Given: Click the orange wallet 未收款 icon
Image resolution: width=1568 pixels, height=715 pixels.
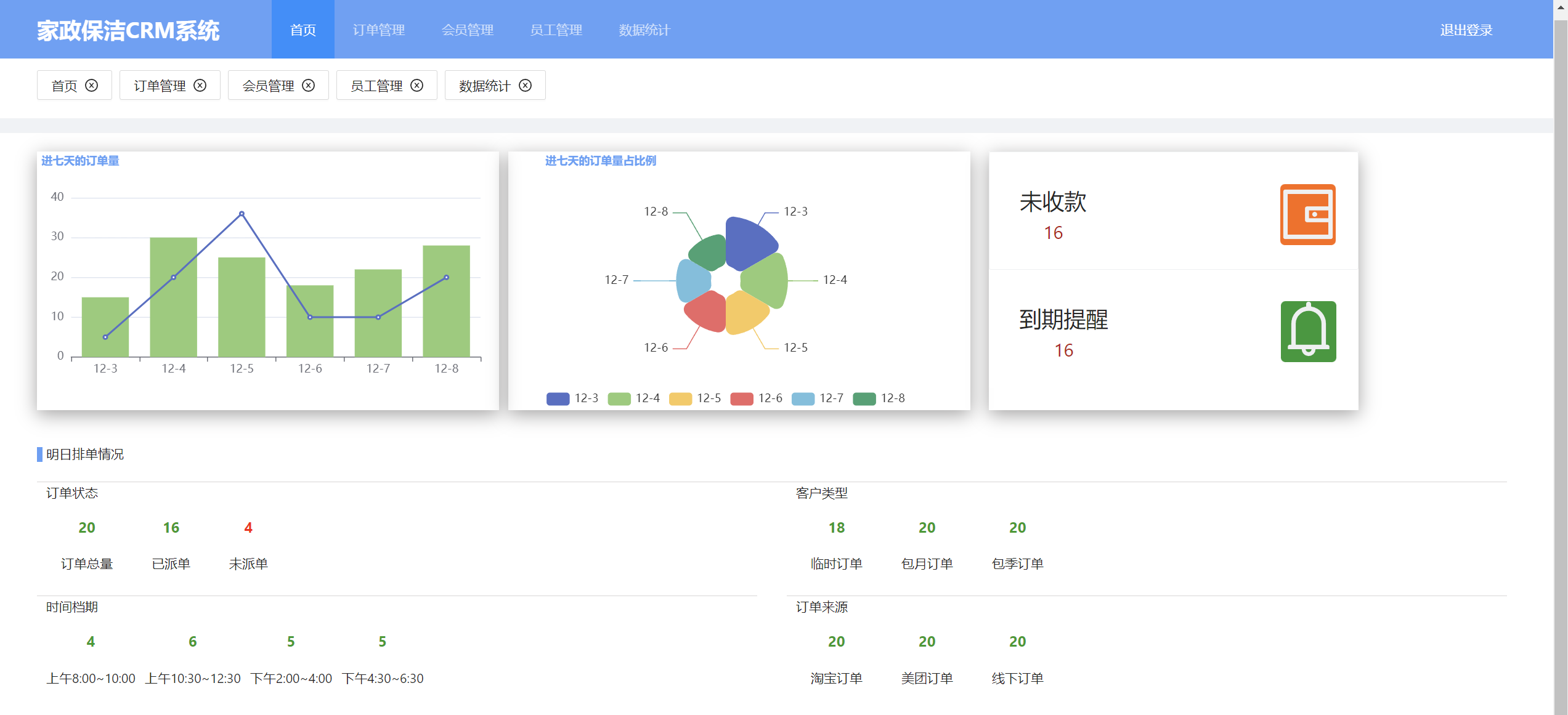Looking at the screenshot, I should (1307, 214).
